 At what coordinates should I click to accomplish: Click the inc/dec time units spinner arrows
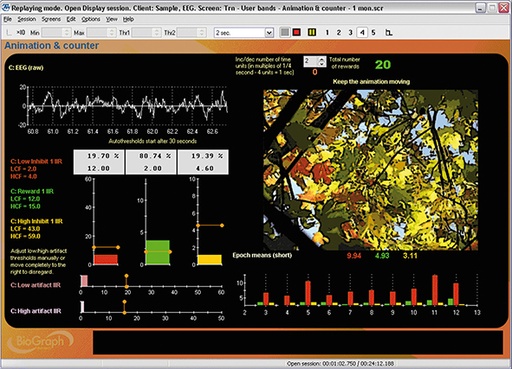(x=321, y=61)
